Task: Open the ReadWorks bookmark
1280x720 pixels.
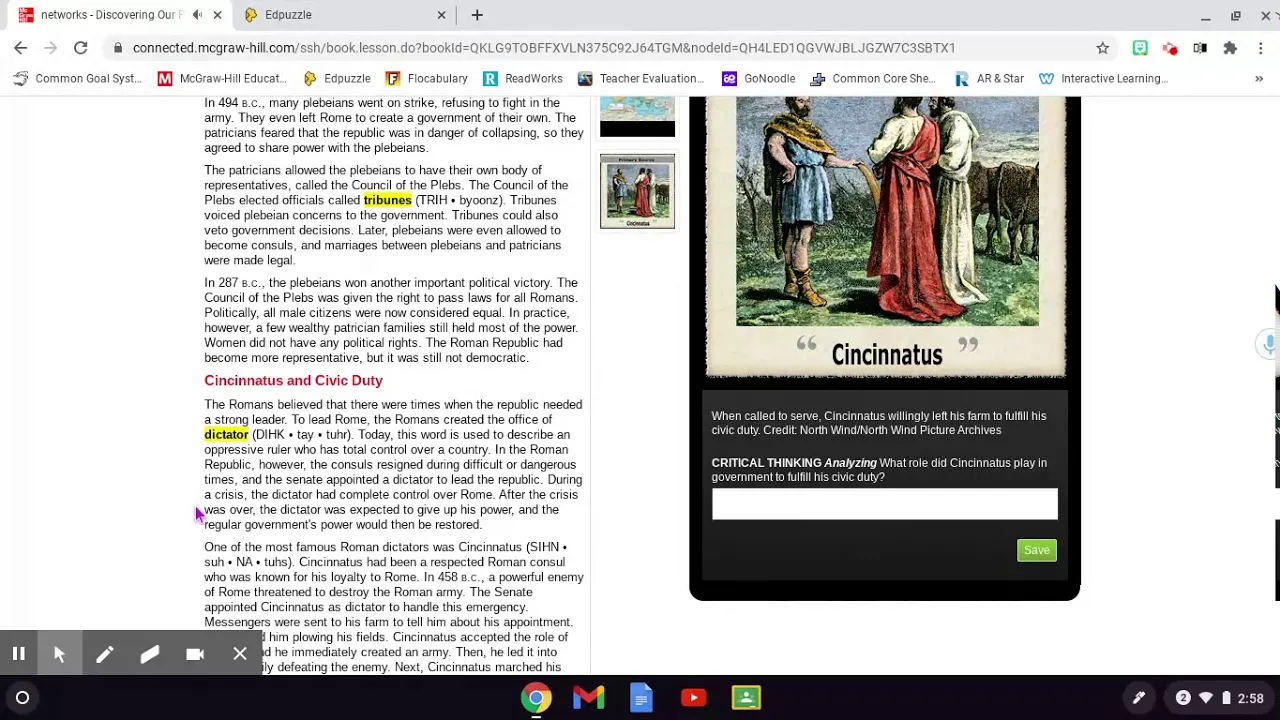Action: click(522, 78)
